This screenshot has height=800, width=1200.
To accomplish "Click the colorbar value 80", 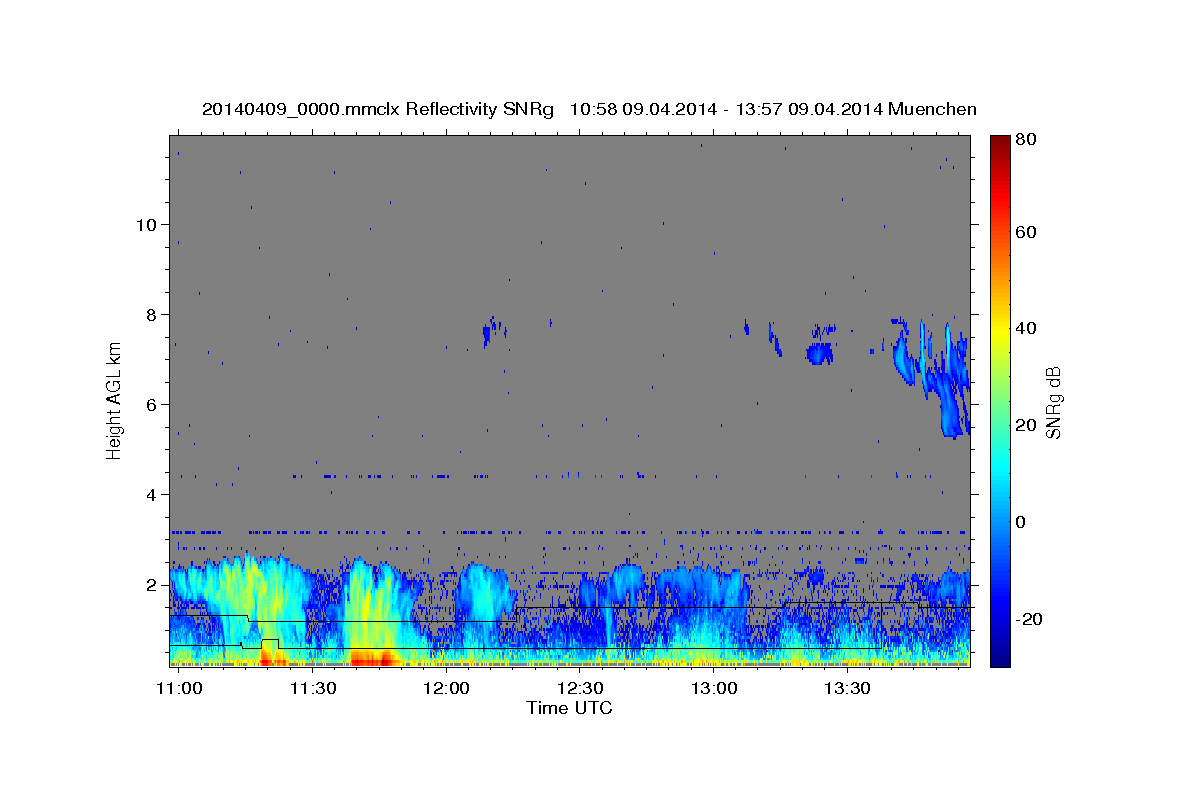I will 1025,140.
